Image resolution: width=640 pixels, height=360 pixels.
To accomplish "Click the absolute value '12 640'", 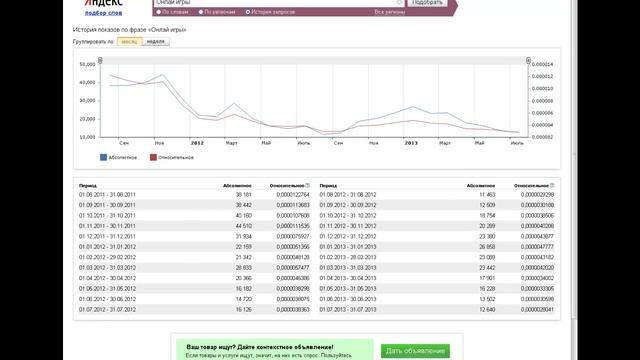I will [487, 309].
